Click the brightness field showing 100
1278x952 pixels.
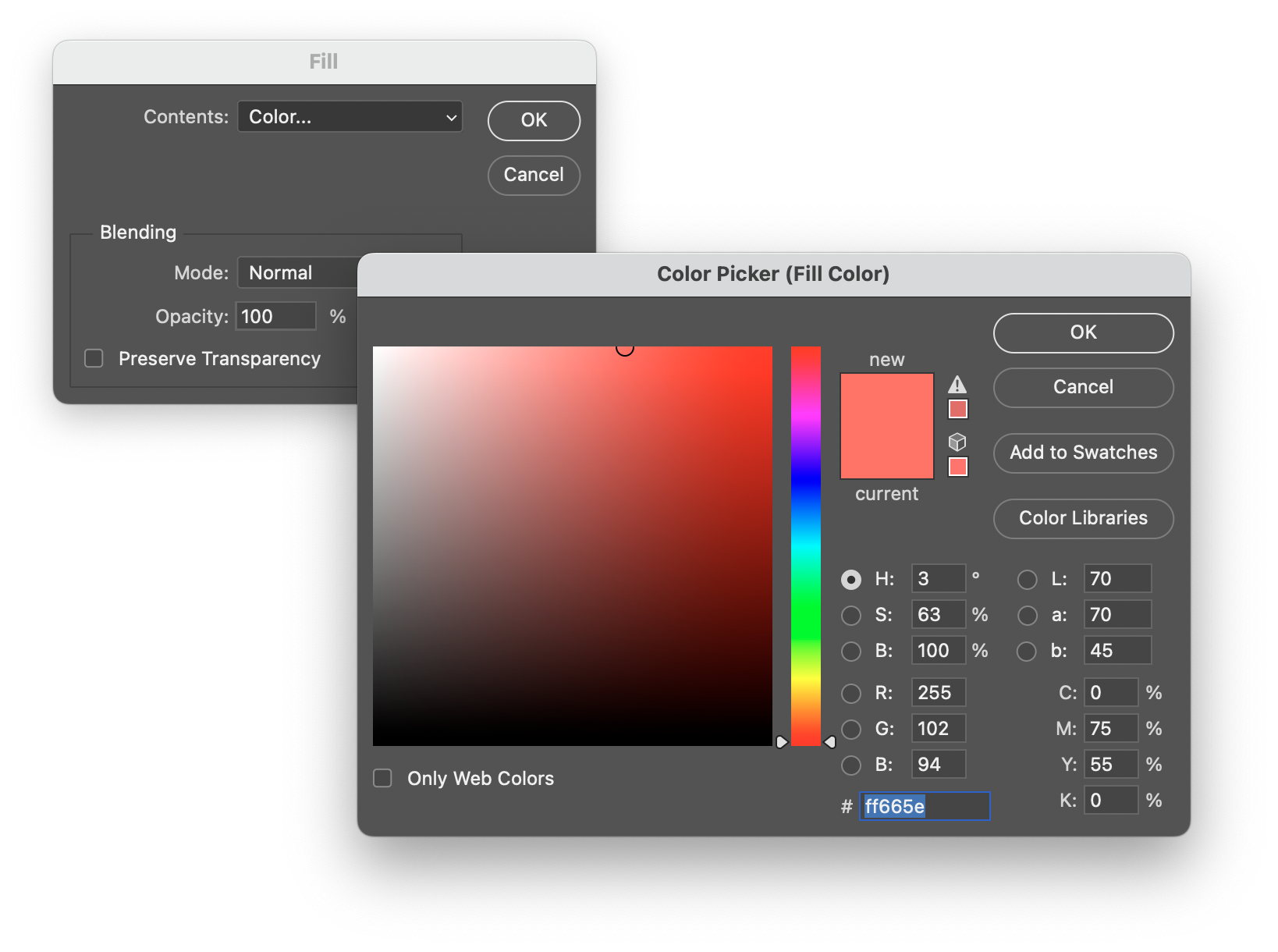(x=939, y=651)
